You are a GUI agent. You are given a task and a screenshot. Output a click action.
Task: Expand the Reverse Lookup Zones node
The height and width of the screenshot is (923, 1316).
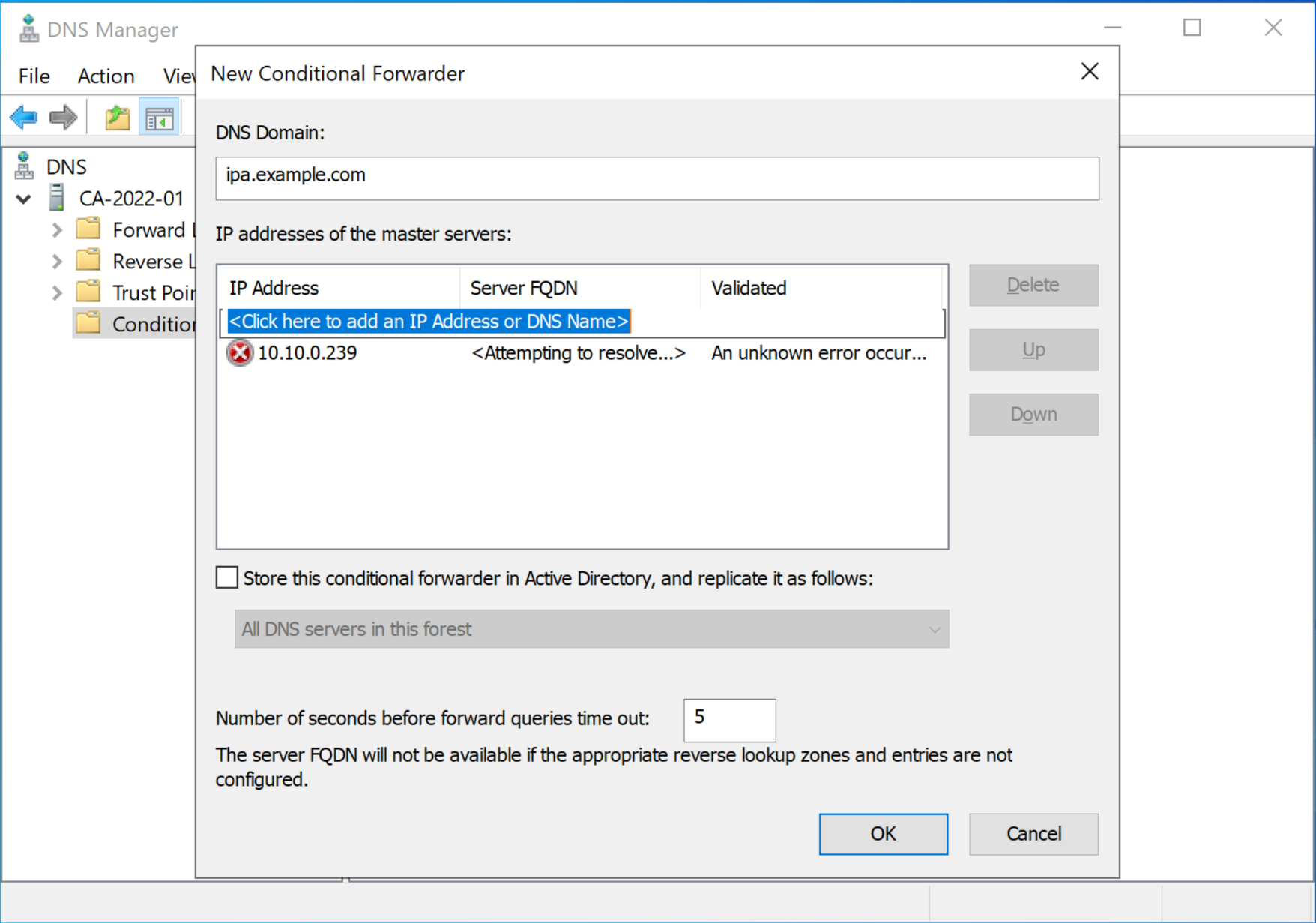[x=57, y=262]
